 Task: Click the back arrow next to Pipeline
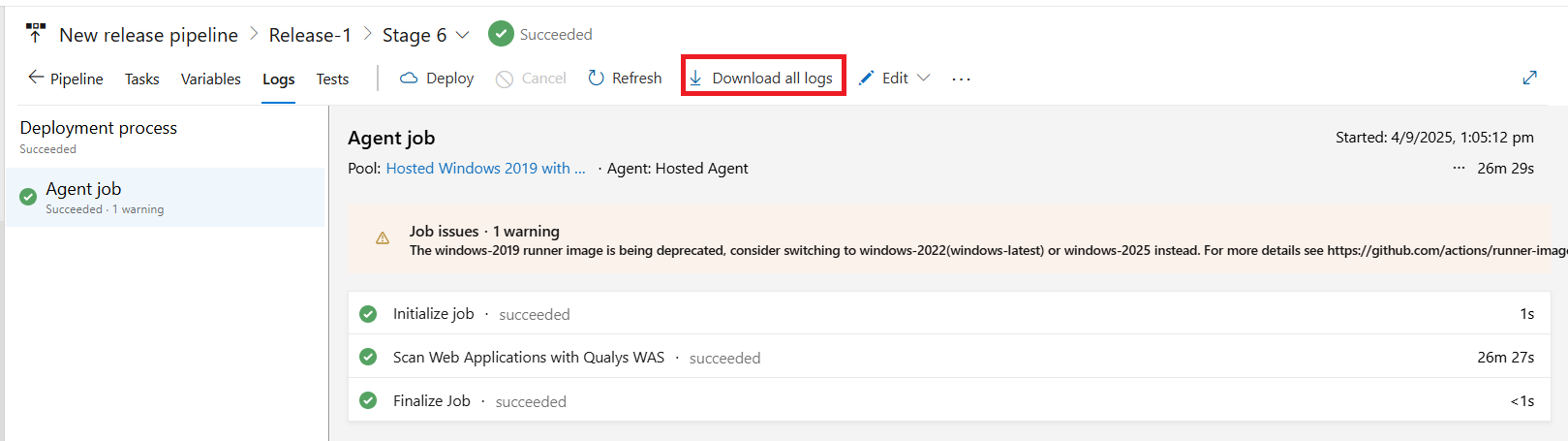click(36, 78)
